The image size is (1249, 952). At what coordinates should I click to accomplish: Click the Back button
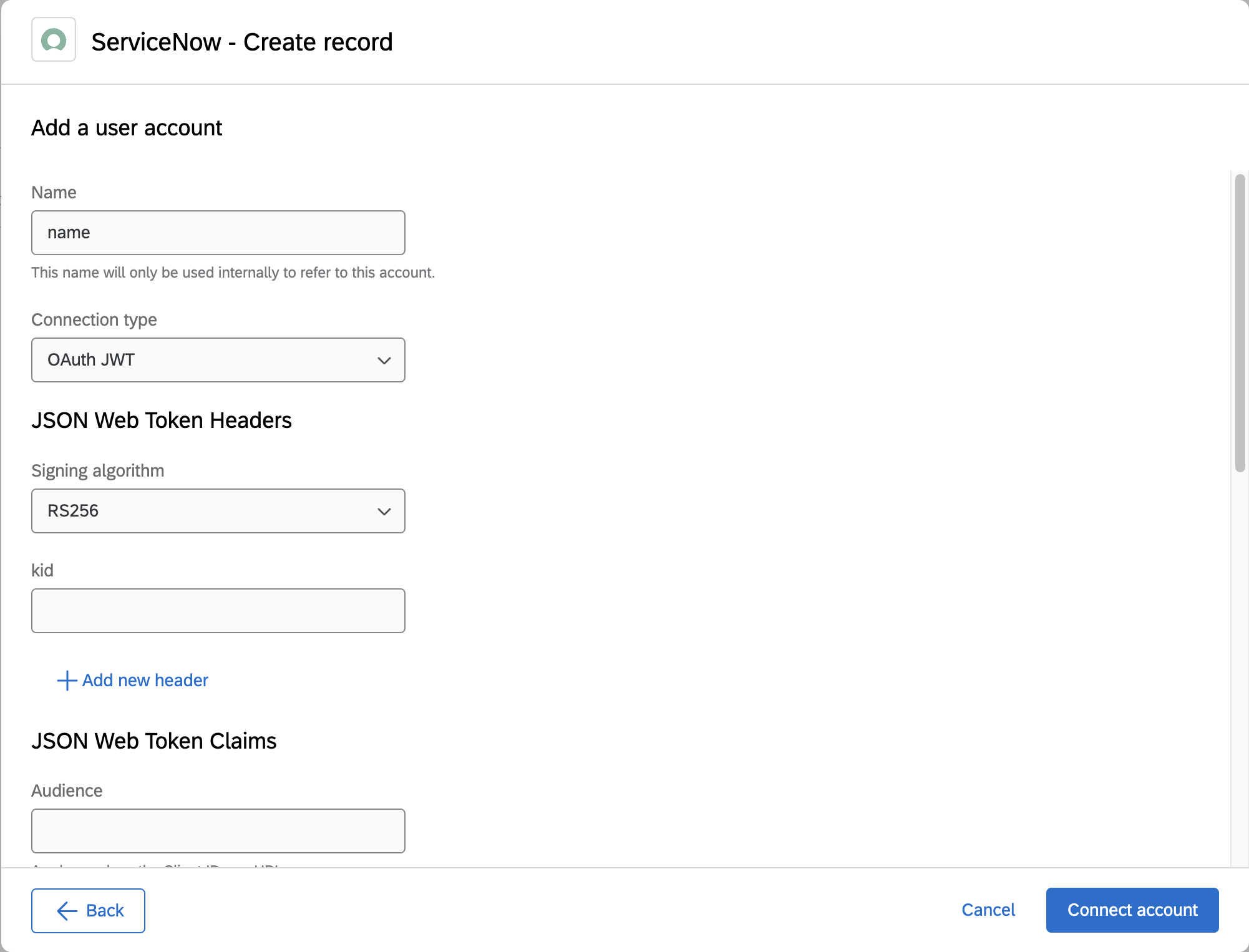[89, 911]
